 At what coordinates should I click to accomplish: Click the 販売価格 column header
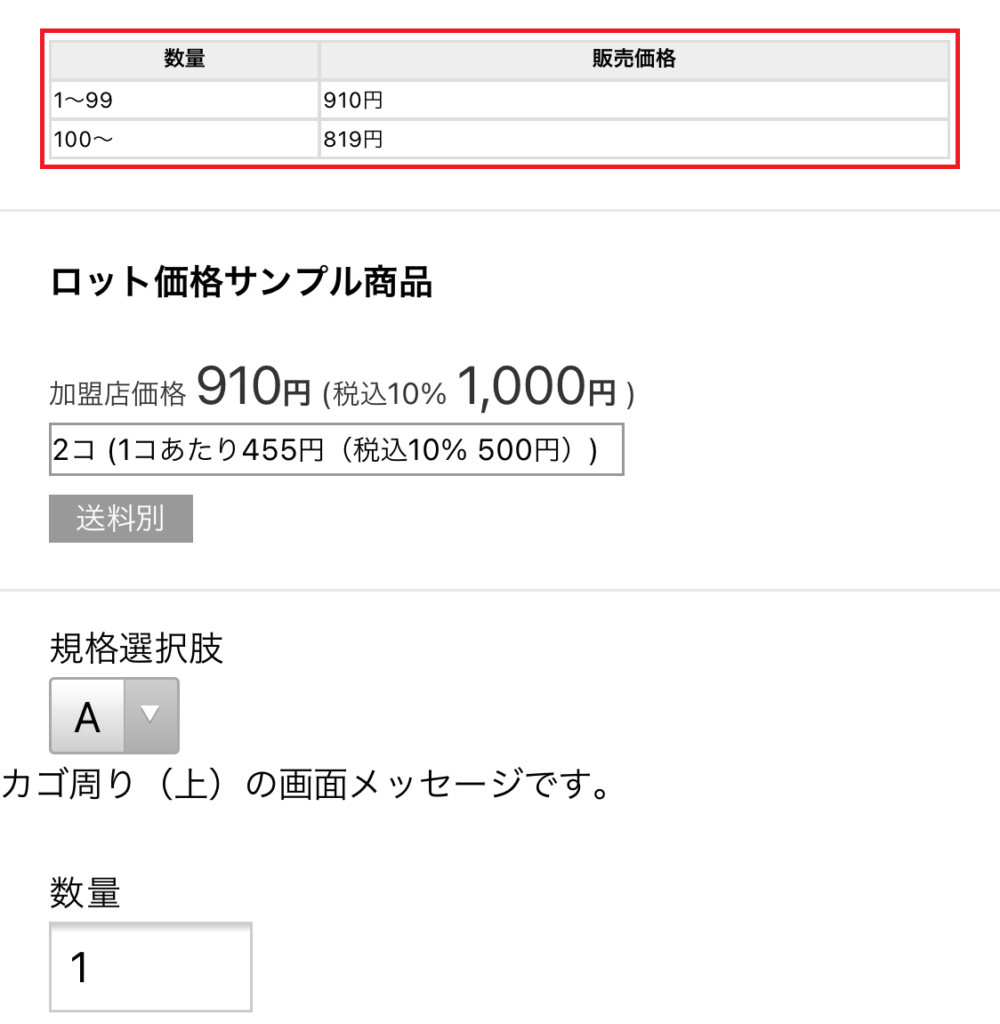pos(634,60)
